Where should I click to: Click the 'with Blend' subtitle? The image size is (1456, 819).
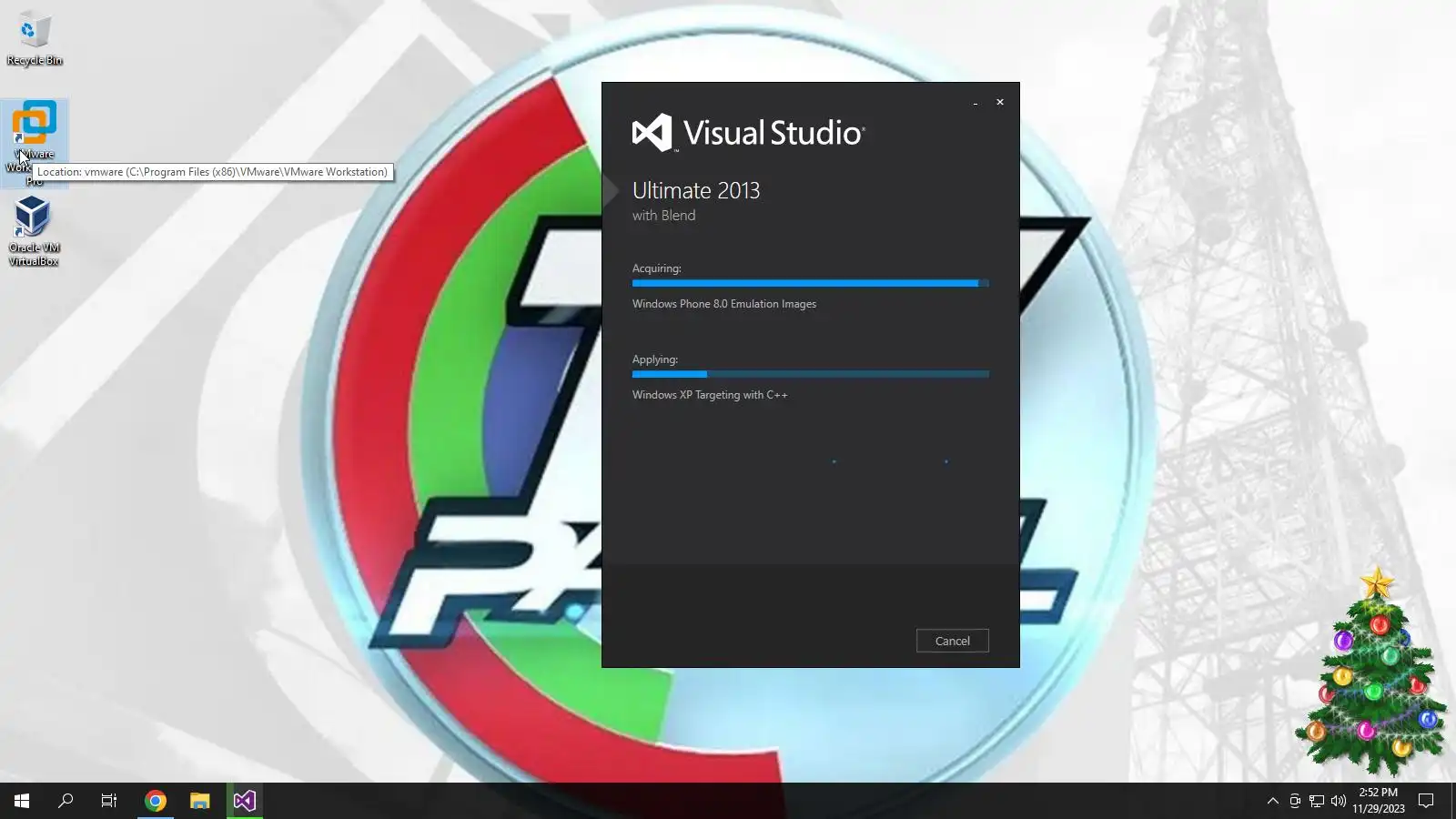(663, 216)
